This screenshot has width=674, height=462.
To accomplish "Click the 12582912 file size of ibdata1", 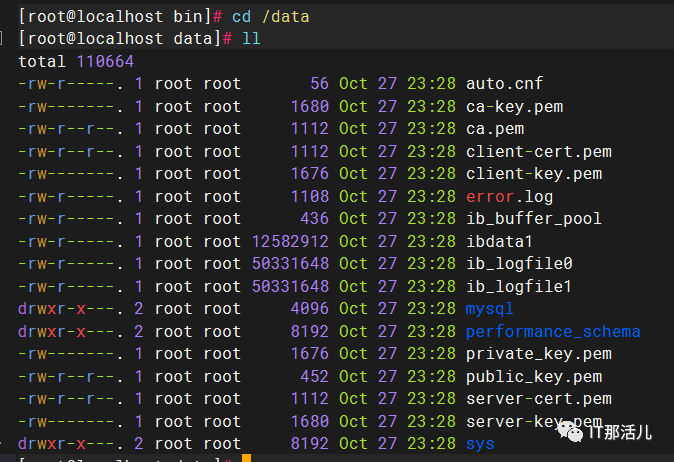I will click(x=291, y=241).
